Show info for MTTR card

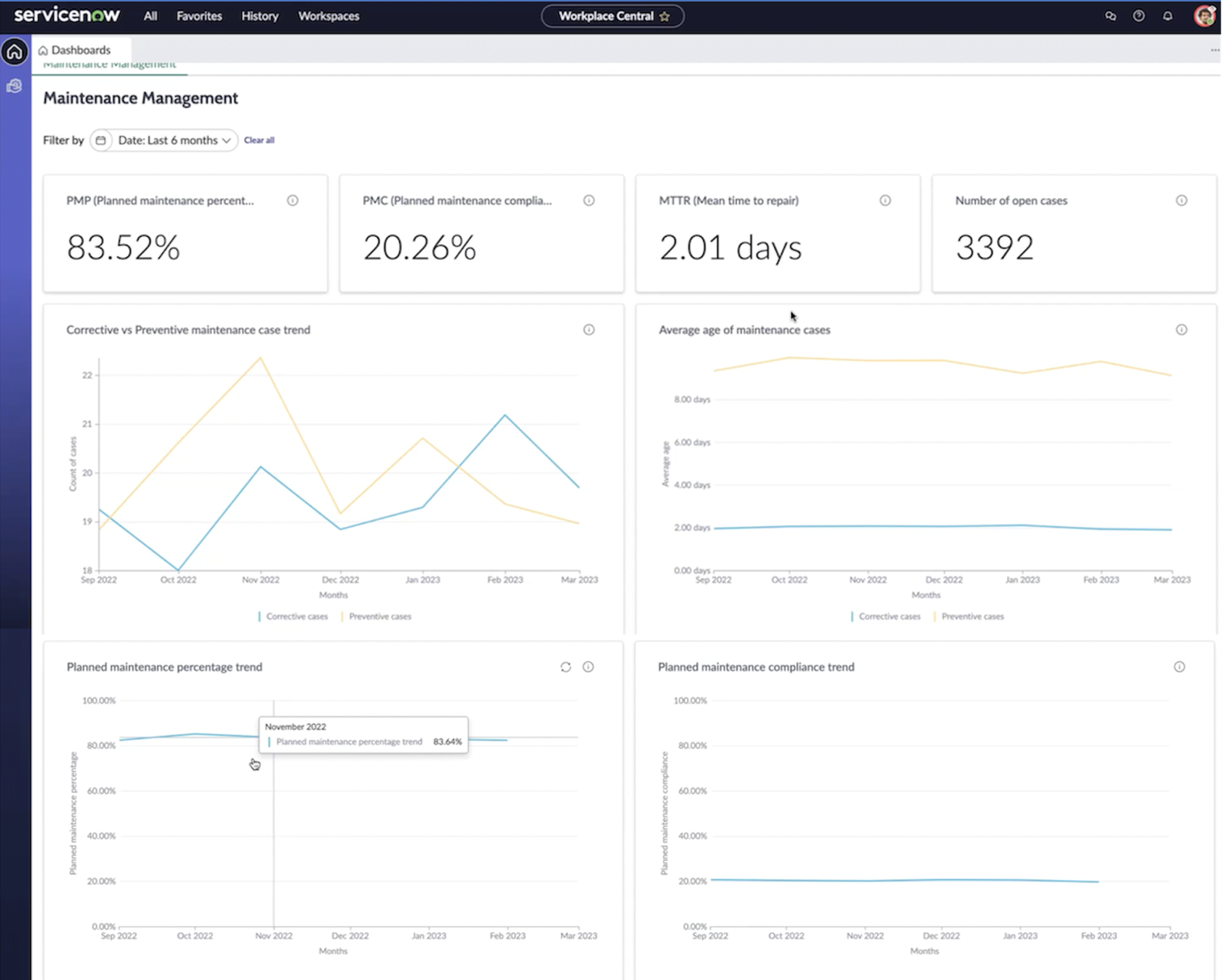[x=885, y=201]
